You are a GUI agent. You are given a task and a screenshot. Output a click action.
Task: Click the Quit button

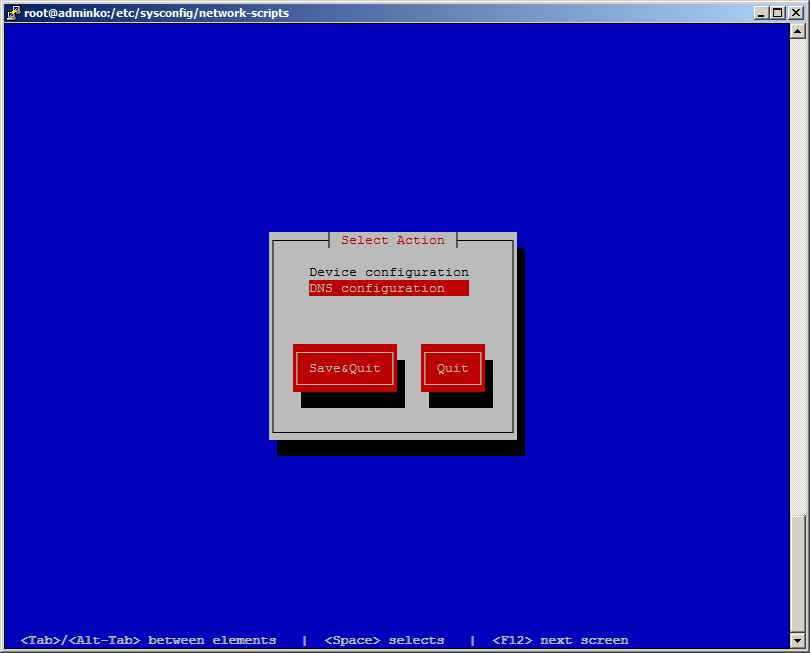[x=453, y=368]
